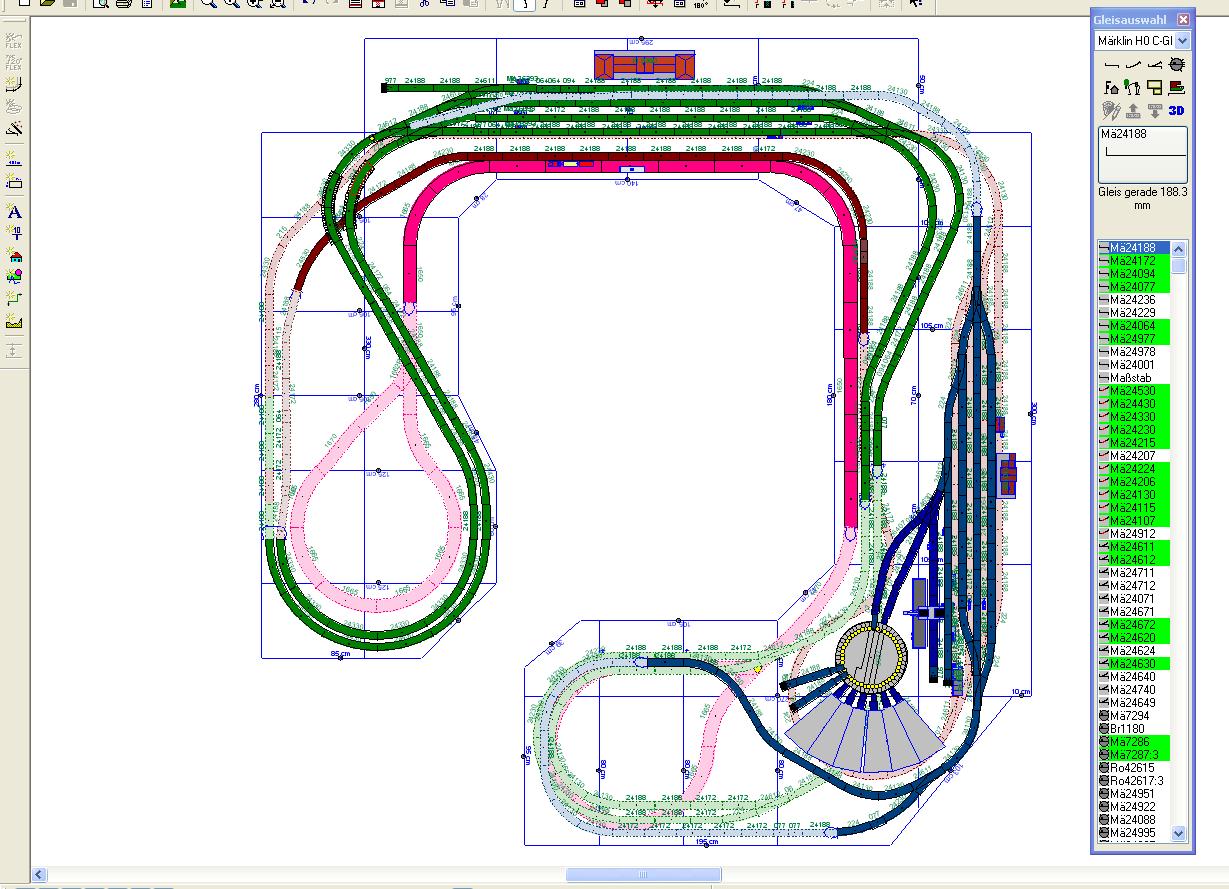
Task: Select curved track Mä24530 in the list
Action: click(x=1134, y=391)
